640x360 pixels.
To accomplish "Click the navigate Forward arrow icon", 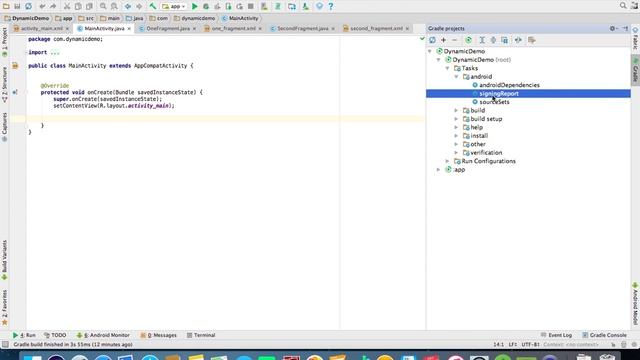I will click(139, 6).
